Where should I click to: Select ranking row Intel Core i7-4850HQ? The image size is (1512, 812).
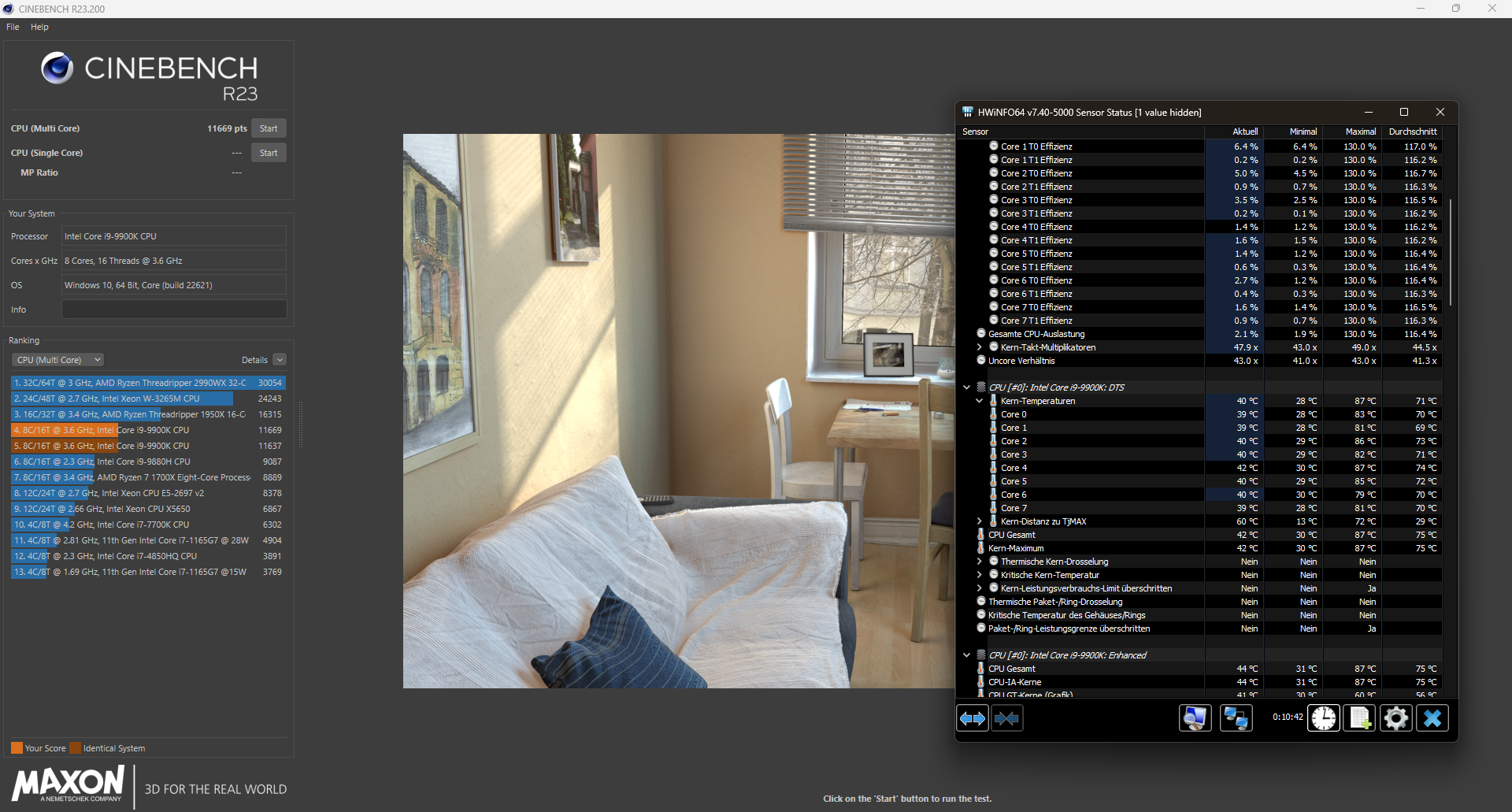click(x=148, y=556)
